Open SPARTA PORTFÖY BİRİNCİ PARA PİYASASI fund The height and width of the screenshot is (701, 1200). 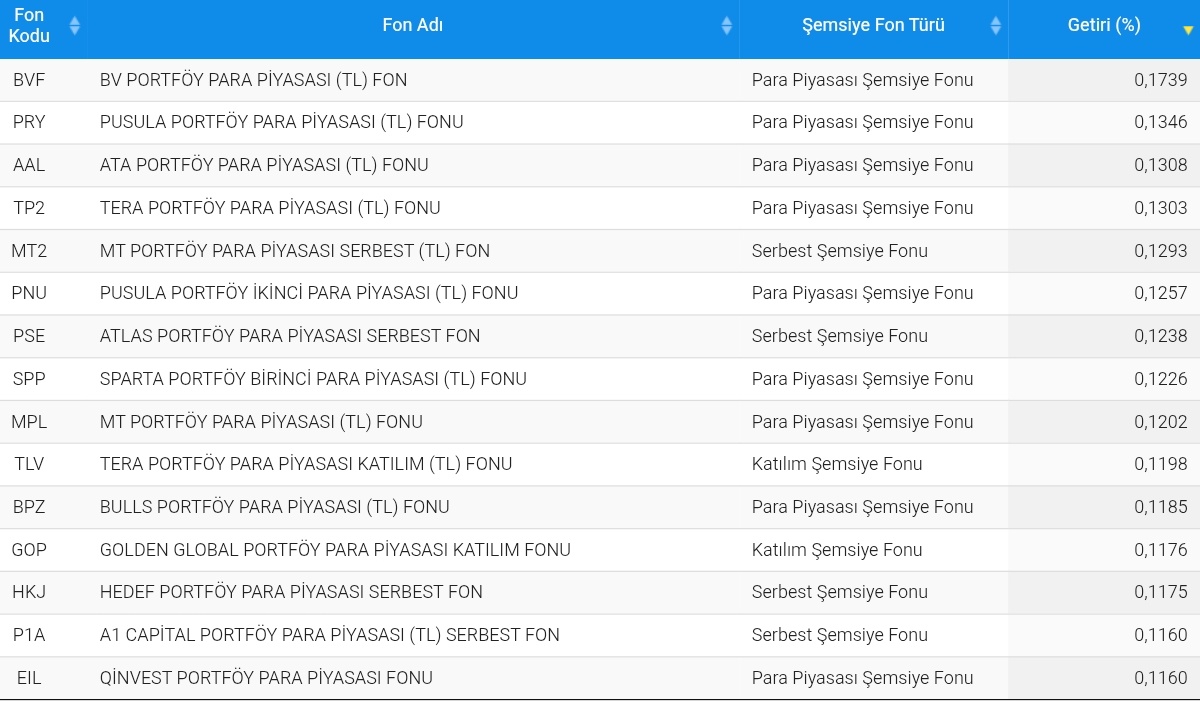313,379
